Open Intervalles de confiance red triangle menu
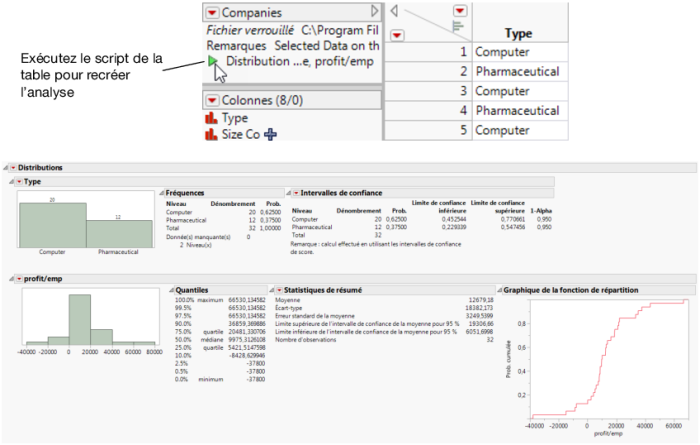 click(x=291, y=191)
